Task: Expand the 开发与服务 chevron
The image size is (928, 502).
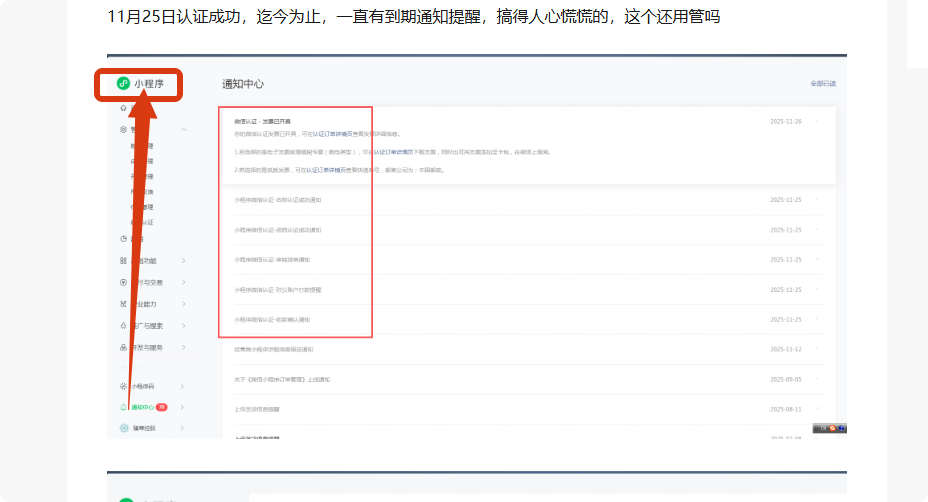Action: (183, 347)
